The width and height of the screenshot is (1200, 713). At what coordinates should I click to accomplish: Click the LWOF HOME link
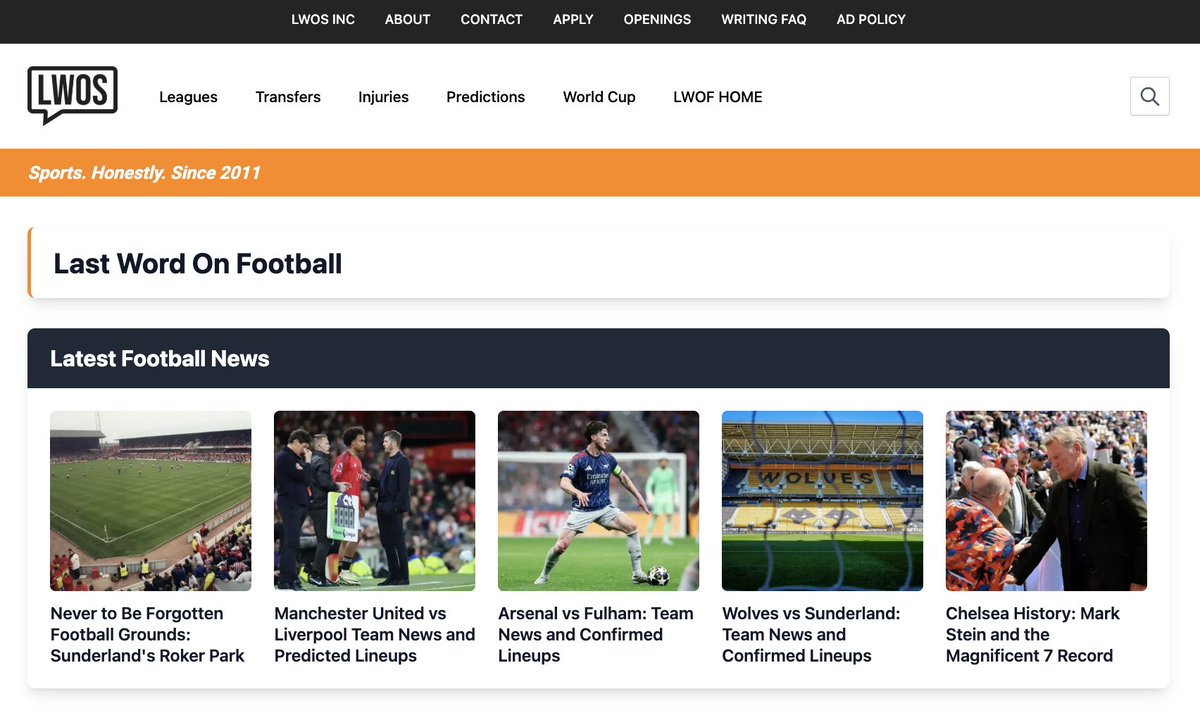coord(718,97)
